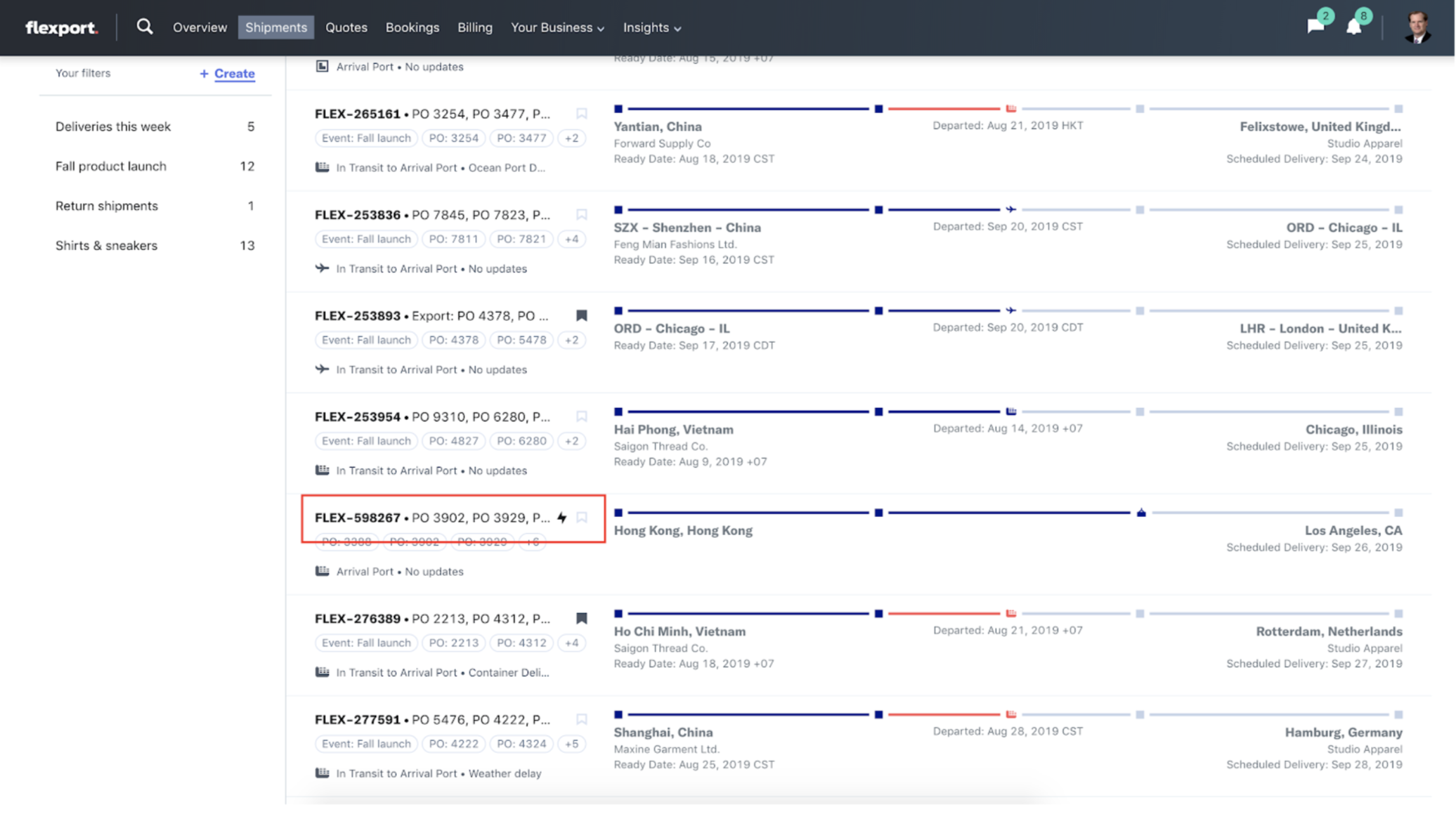Open shipment FLEX-277591 link
1456x819 pixels.
click(357, 719)
